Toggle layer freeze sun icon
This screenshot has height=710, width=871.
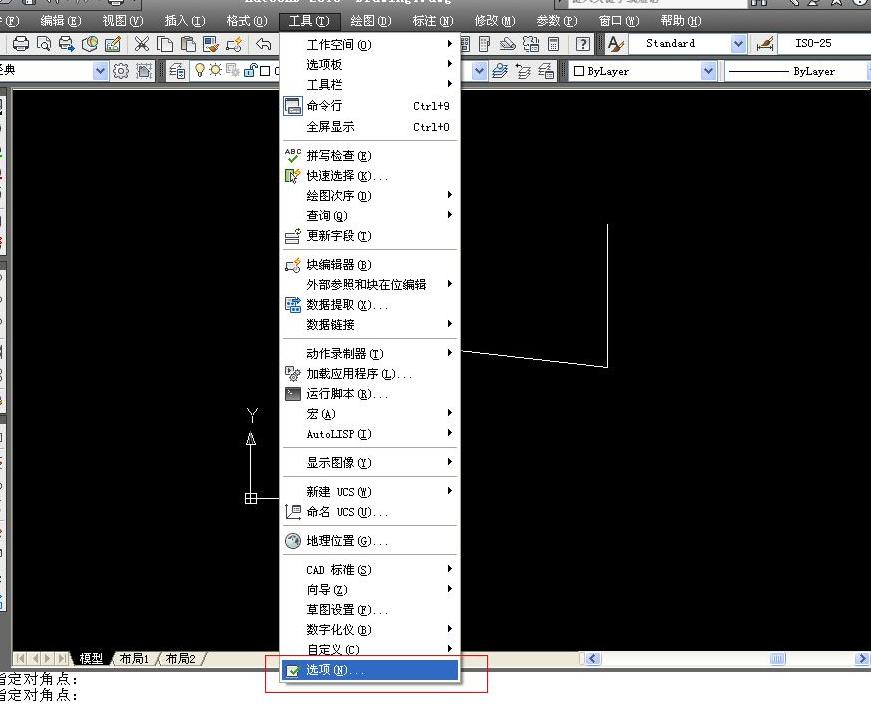pos(216,70)
